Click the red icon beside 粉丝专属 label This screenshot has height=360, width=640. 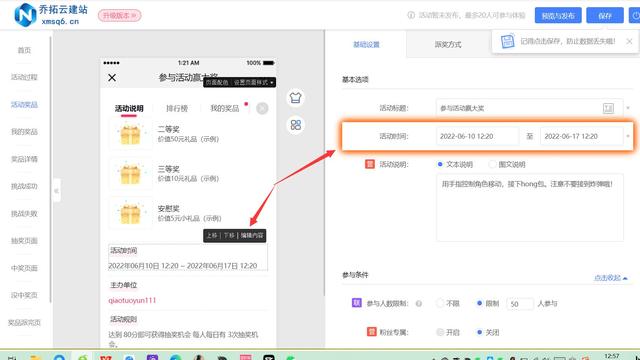371,332
